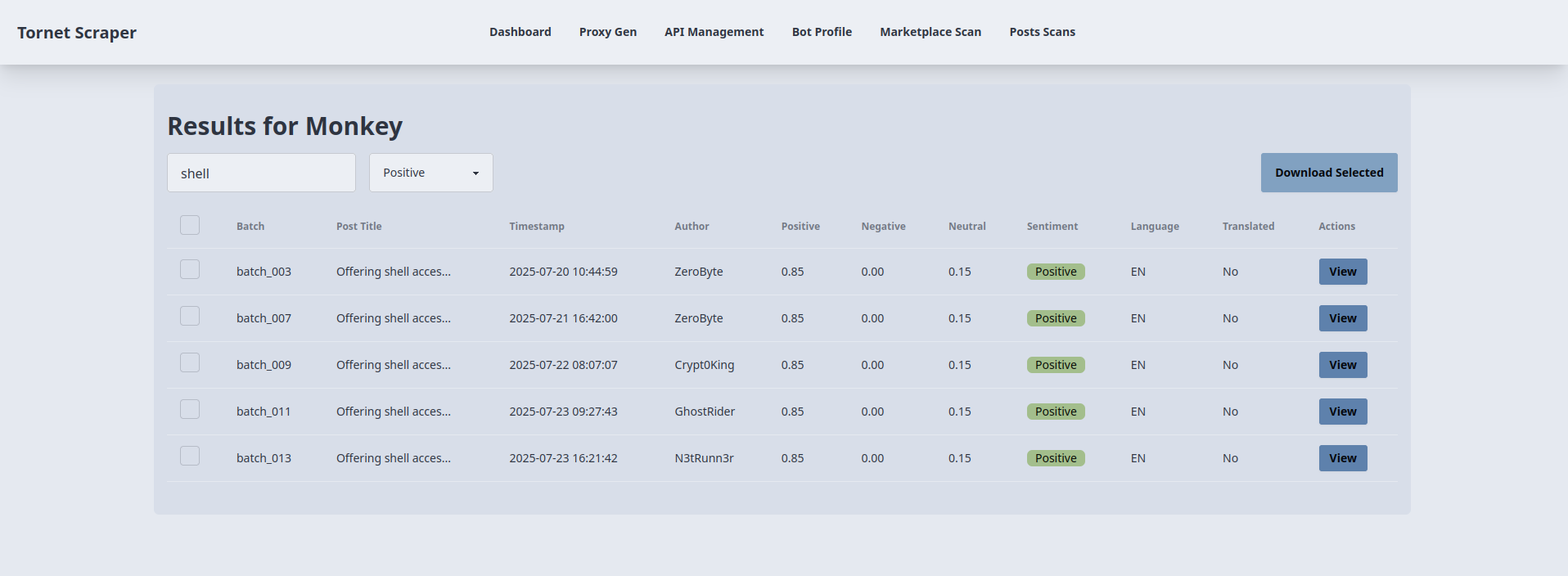
Task: Click View on the N3tRunn3r row
Action: pyautogui.click(x=1342, y=458)
